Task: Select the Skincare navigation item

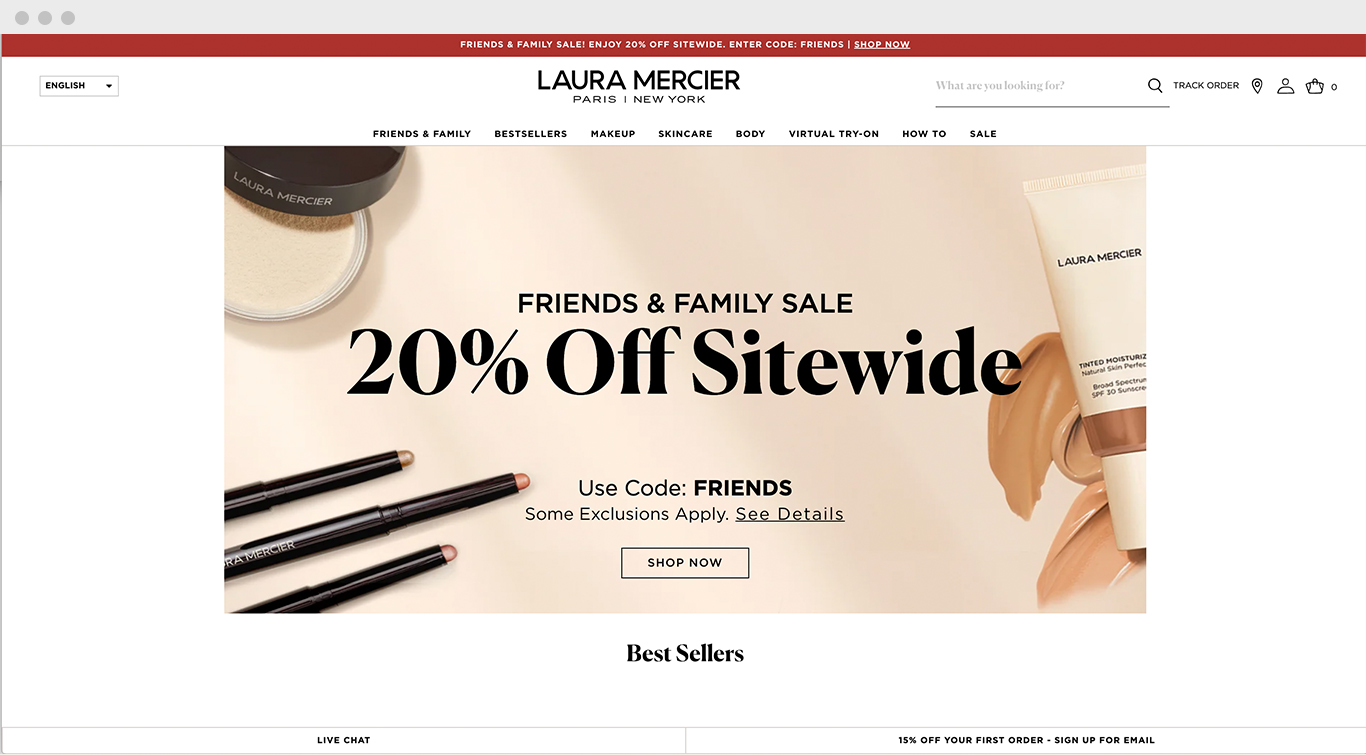Action: coord(685,134)
